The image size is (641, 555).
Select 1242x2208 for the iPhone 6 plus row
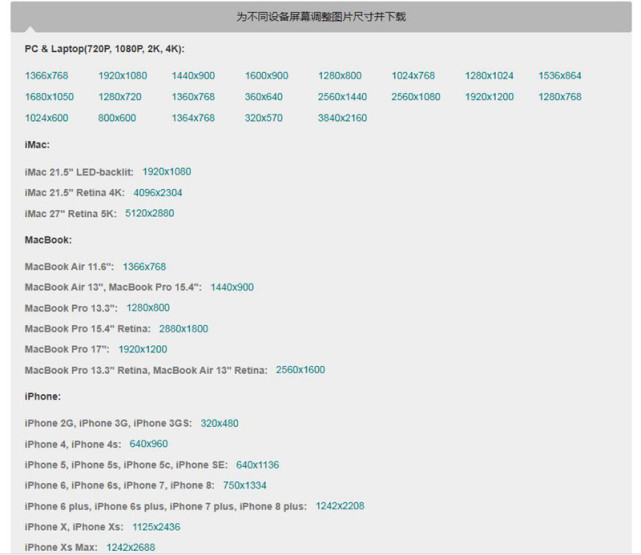[x=340, y=506]
